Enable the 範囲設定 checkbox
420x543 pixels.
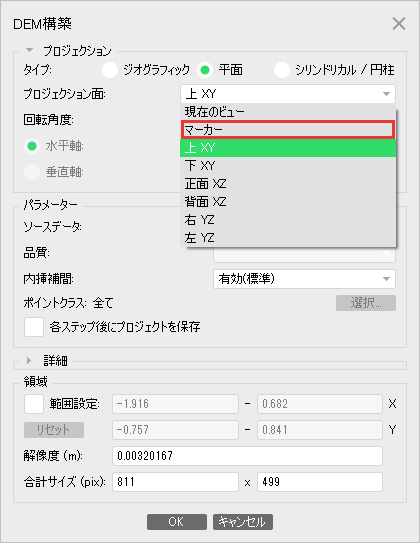tap(34, 404)
